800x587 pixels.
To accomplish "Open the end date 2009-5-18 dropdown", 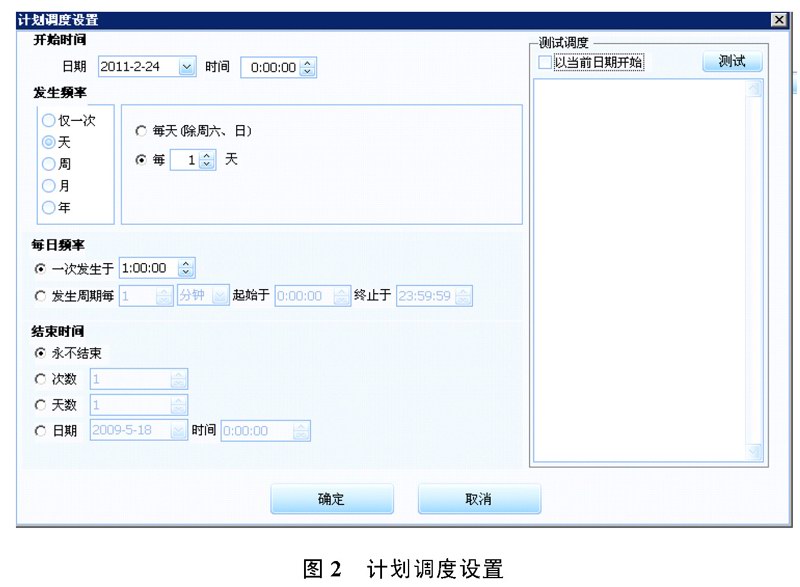I will coord(179,430).
